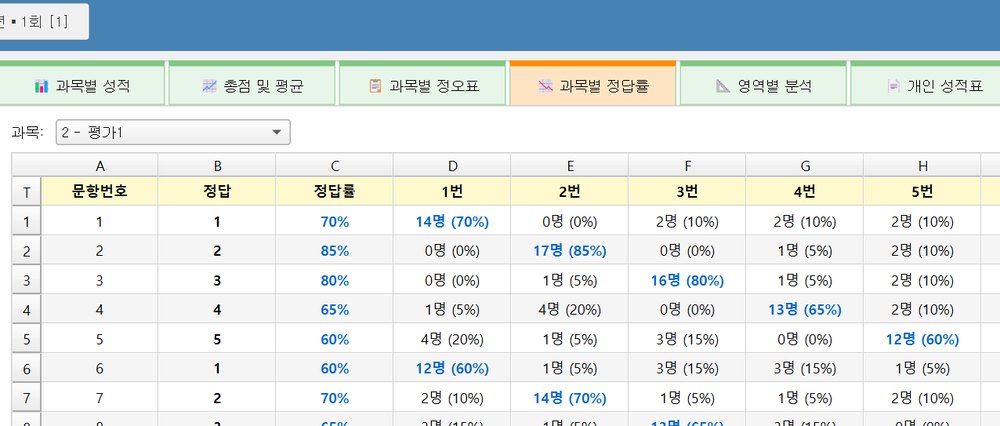Switch to 총점 및 평균 tab
The image size is (1000, 426).
[251, 85]
